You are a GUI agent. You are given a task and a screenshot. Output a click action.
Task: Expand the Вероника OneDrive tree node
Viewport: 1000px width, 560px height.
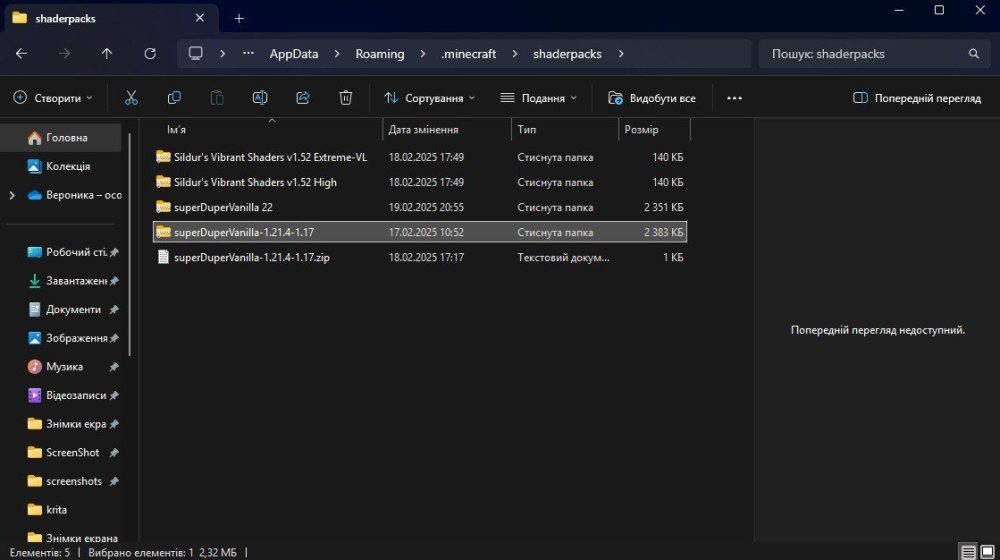12,195
